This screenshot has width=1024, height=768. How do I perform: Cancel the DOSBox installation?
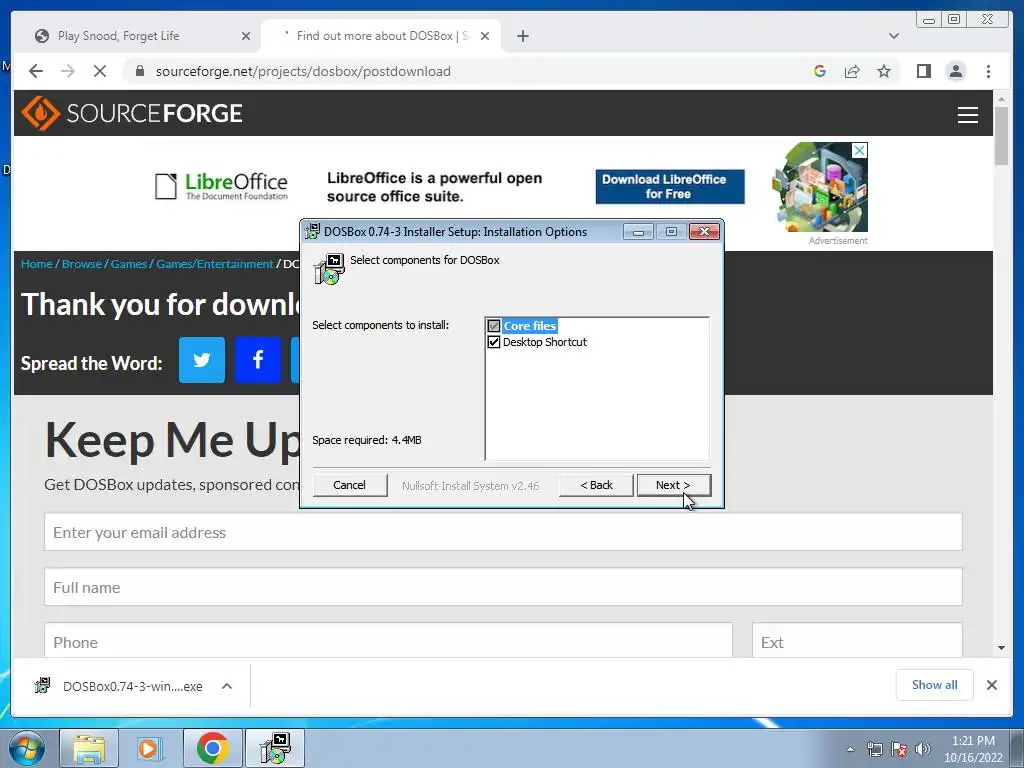point(349,485)
